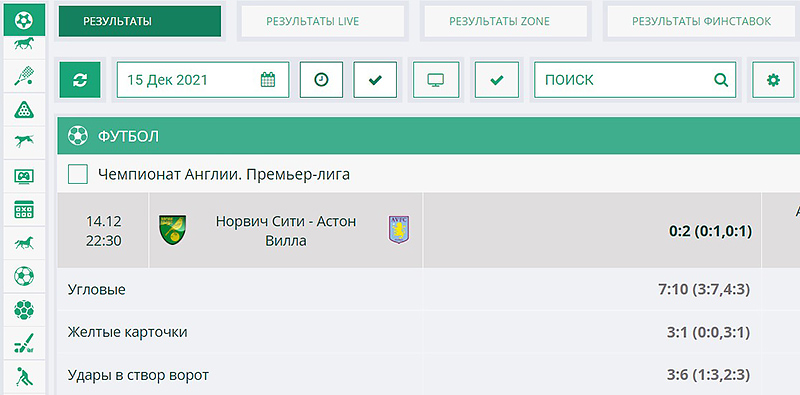
Task: Click the yellow cards result 3:1 (0:0,3:1)
Action: point(709,333)
